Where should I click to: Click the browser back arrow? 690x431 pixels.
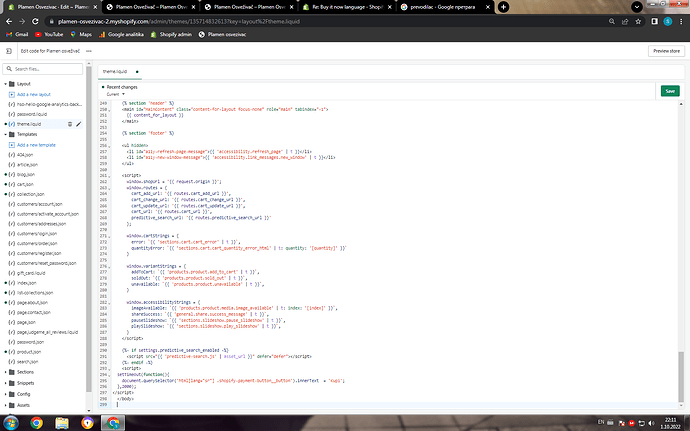[7, 19]
